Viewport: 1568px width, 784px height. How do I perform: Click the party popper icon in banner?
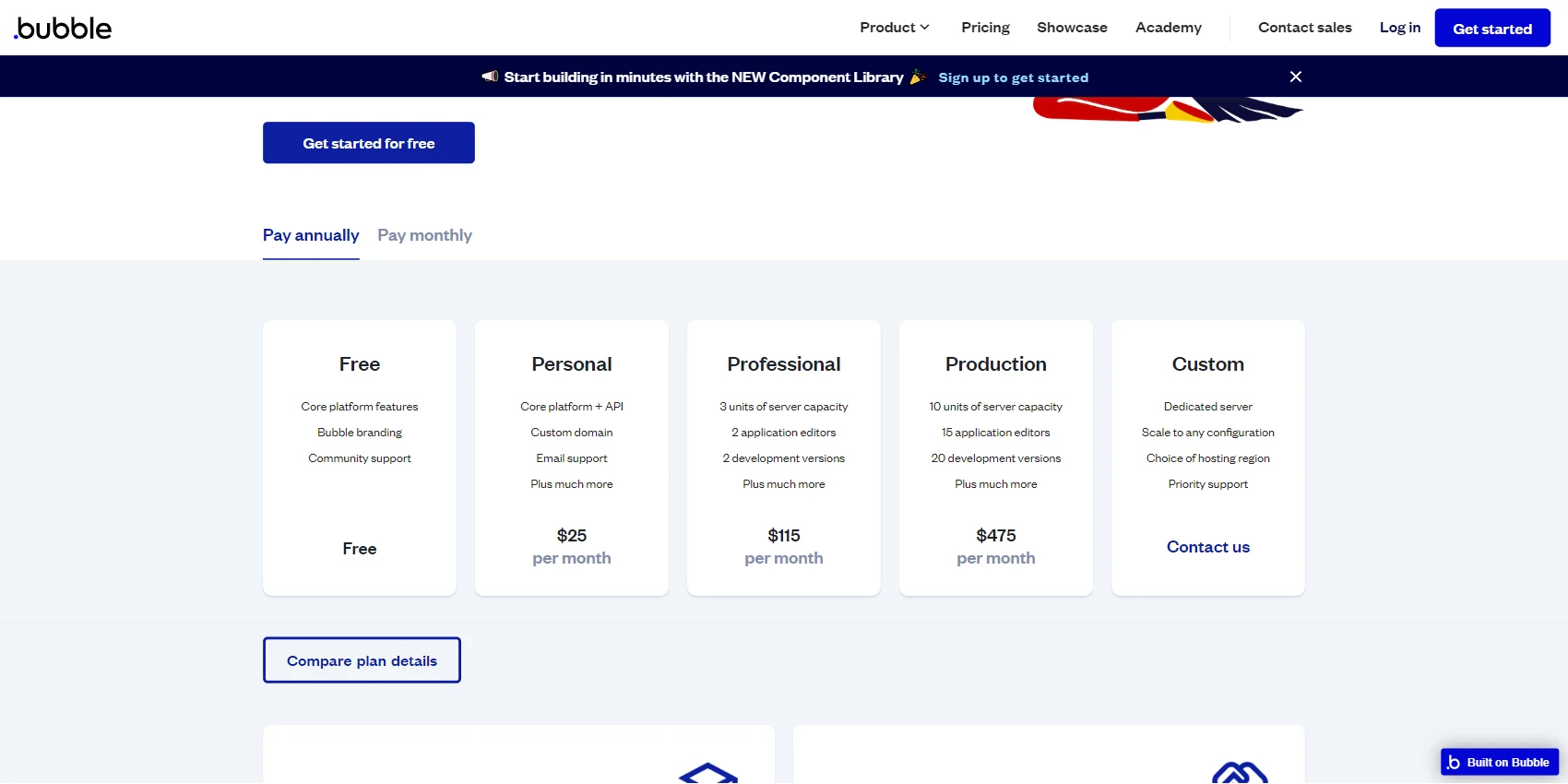pos(918,77)
